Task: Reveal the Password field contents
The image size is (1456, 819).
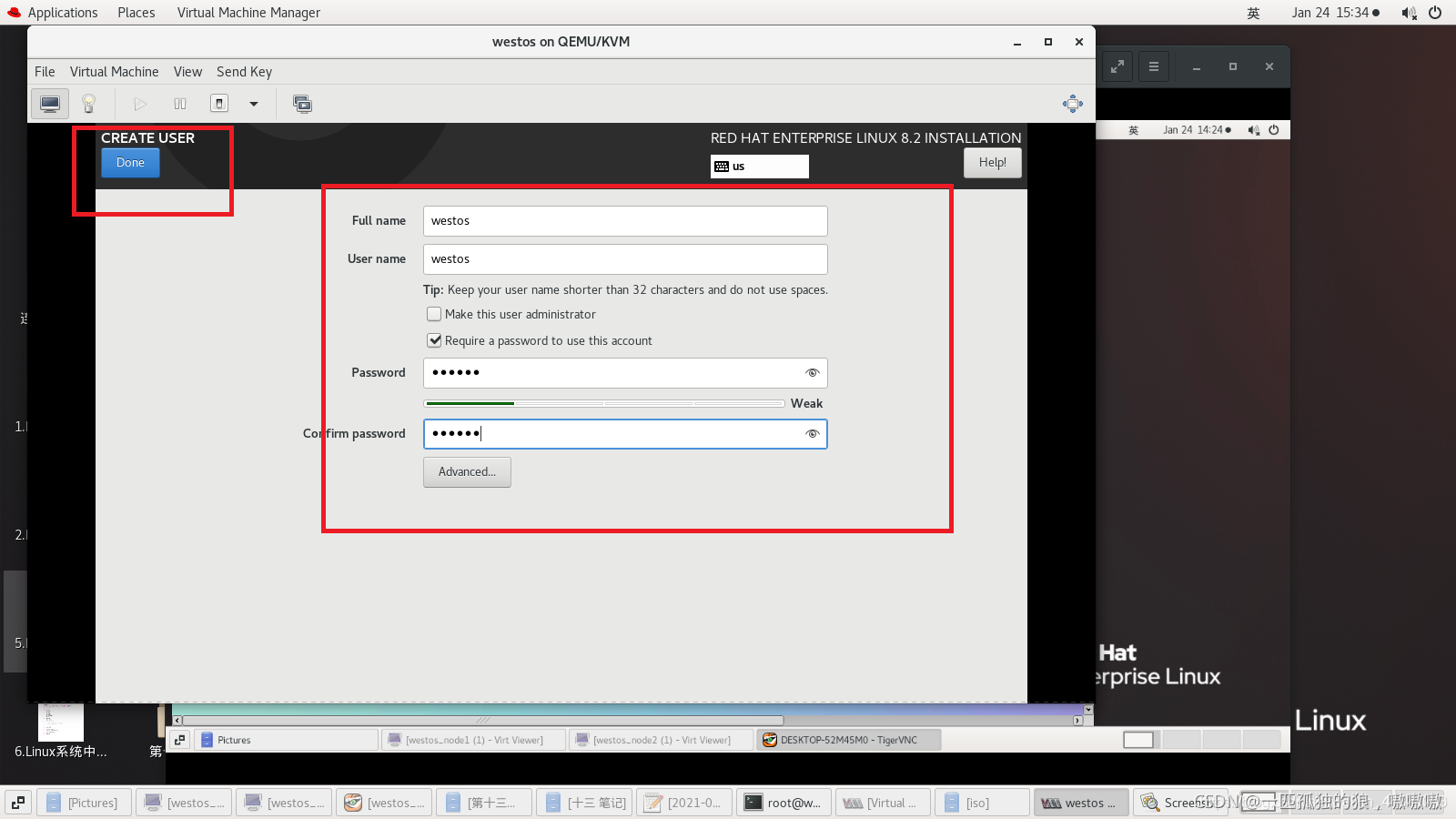Action: point(813,373)
